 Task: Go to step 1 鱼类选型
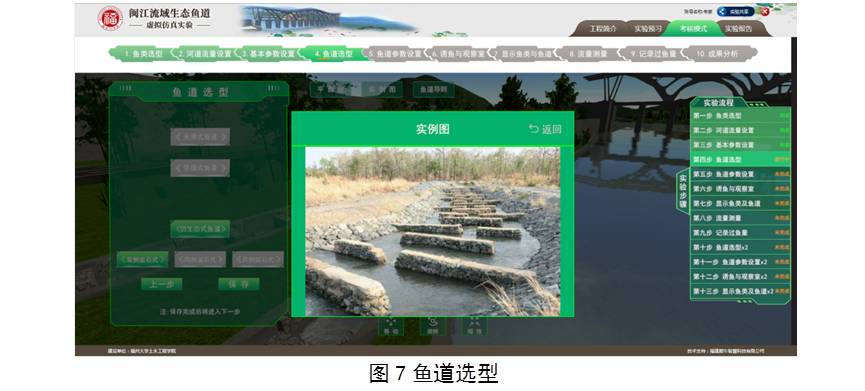coord(142,54)
